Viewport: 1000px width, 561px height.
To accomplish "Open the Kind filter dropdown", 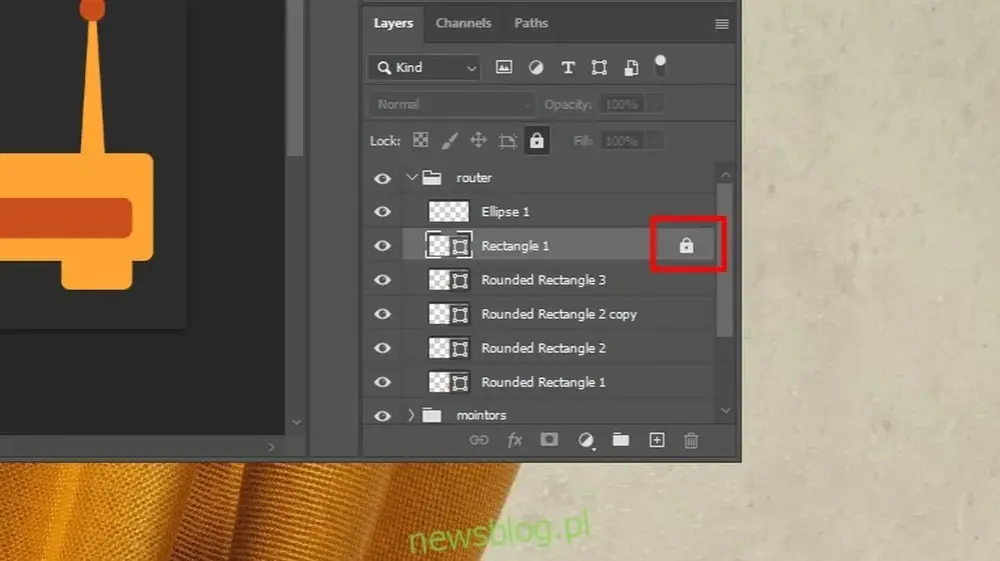I will pos(424,68).
